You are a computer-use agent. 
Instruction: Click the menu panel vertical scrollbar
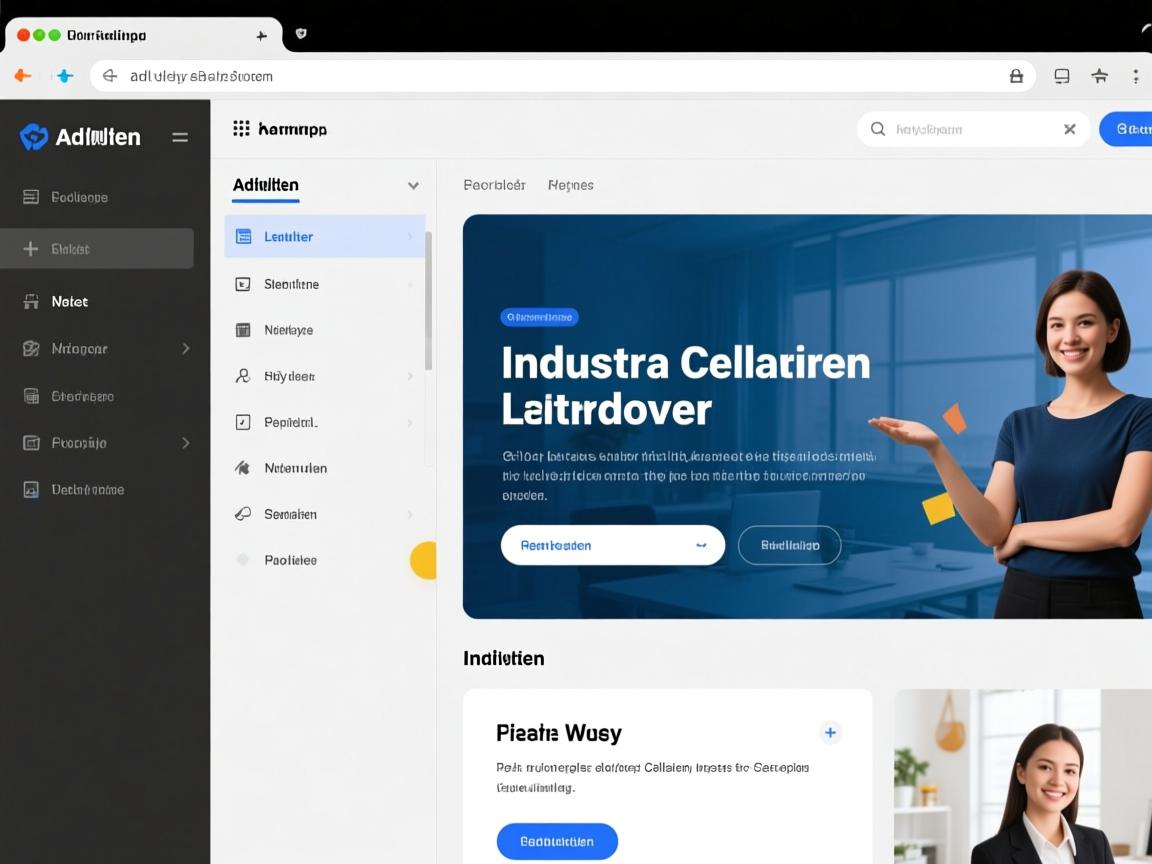pos(429,300)
